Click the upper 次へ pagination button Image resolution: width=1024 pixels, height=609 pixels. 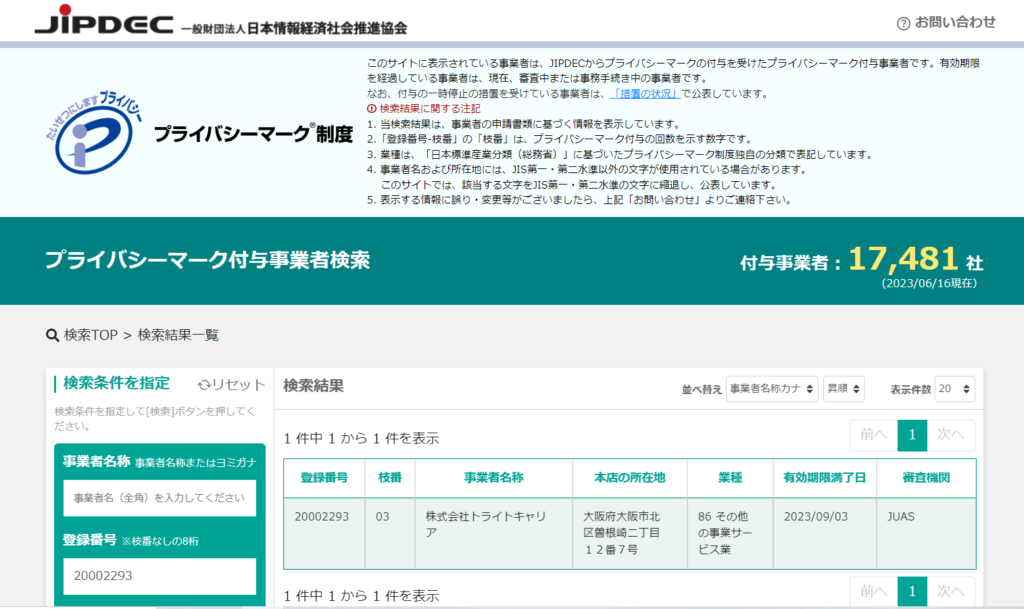[x=951, y=435]
